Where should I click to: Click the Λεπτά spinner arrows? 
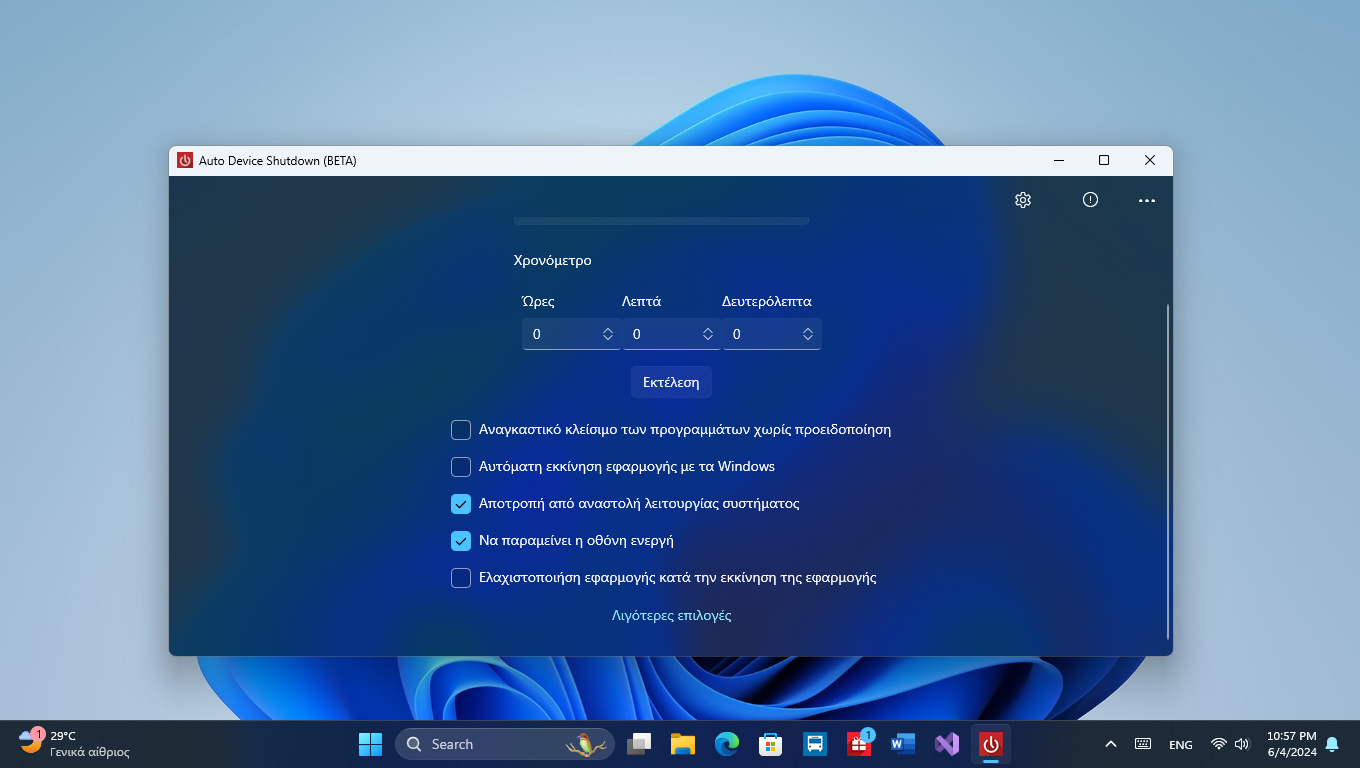pyautogui.click(x=708, y=334)
